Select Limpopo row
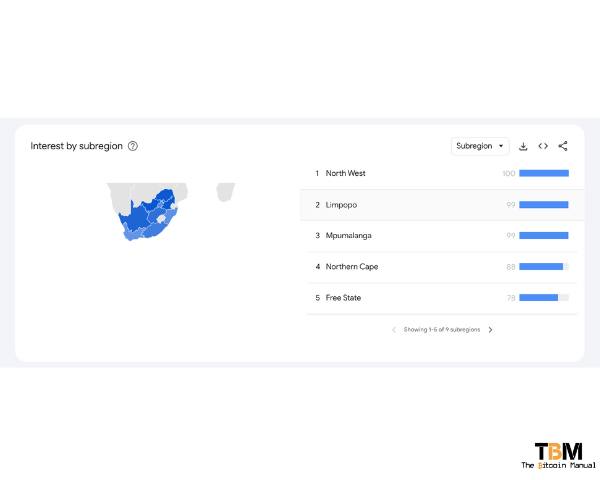This screenshot has width=600, height=480. point(442,205)
